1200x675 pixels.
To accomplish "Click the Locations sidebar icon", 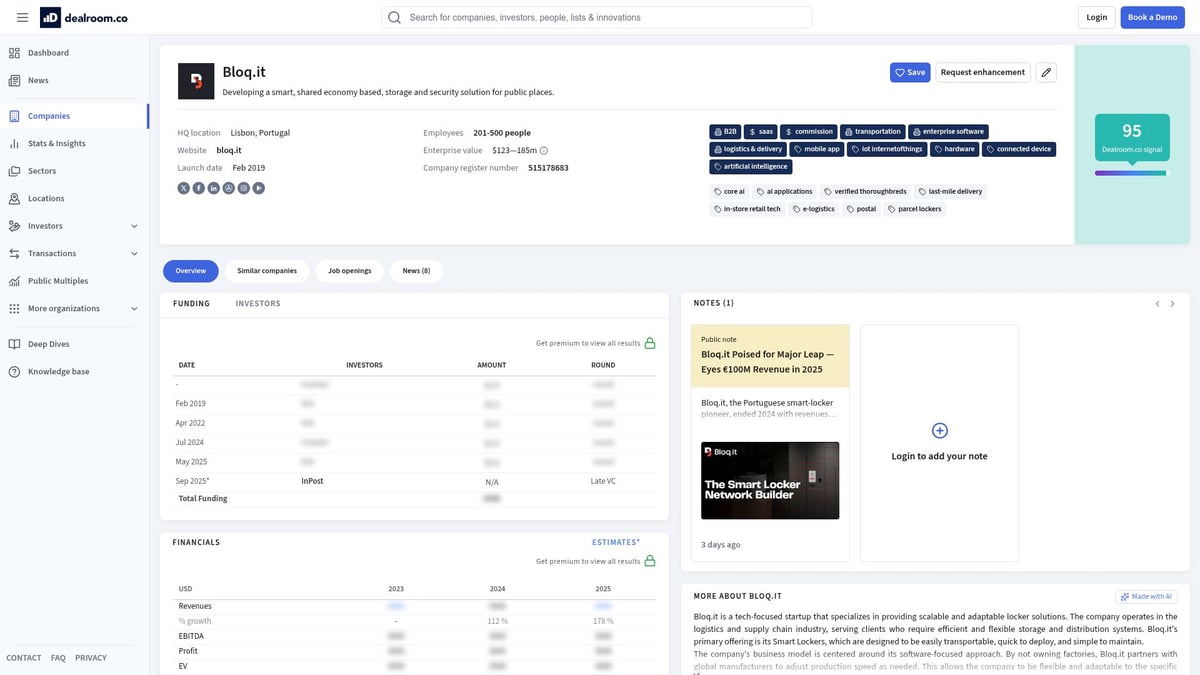I will point(15,198).
